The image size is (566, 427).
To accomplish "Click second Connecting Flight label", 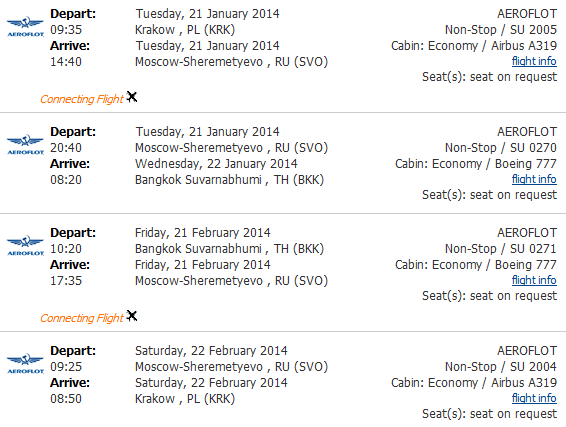I will pyautogui.click(x=82, y=318).
